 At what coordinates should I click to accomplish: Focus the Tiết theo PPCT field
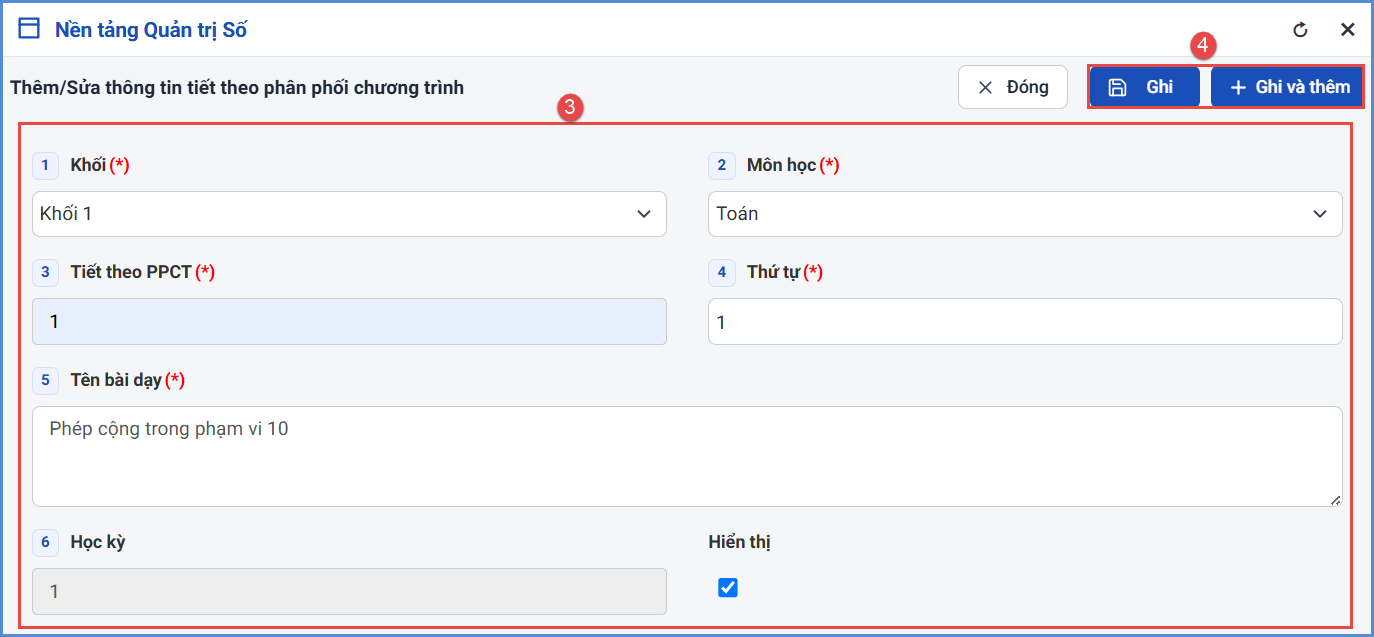point(349,322)
